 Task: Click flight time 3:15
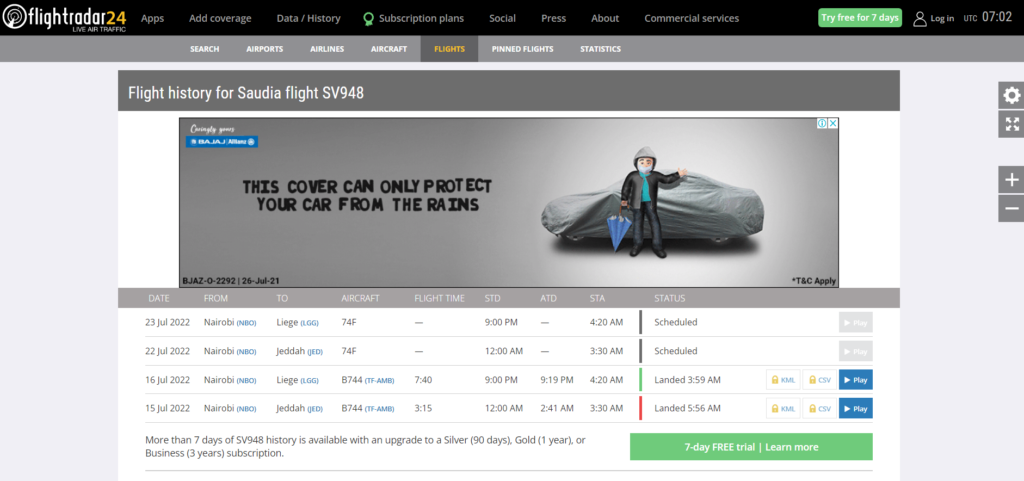(423, 409)
